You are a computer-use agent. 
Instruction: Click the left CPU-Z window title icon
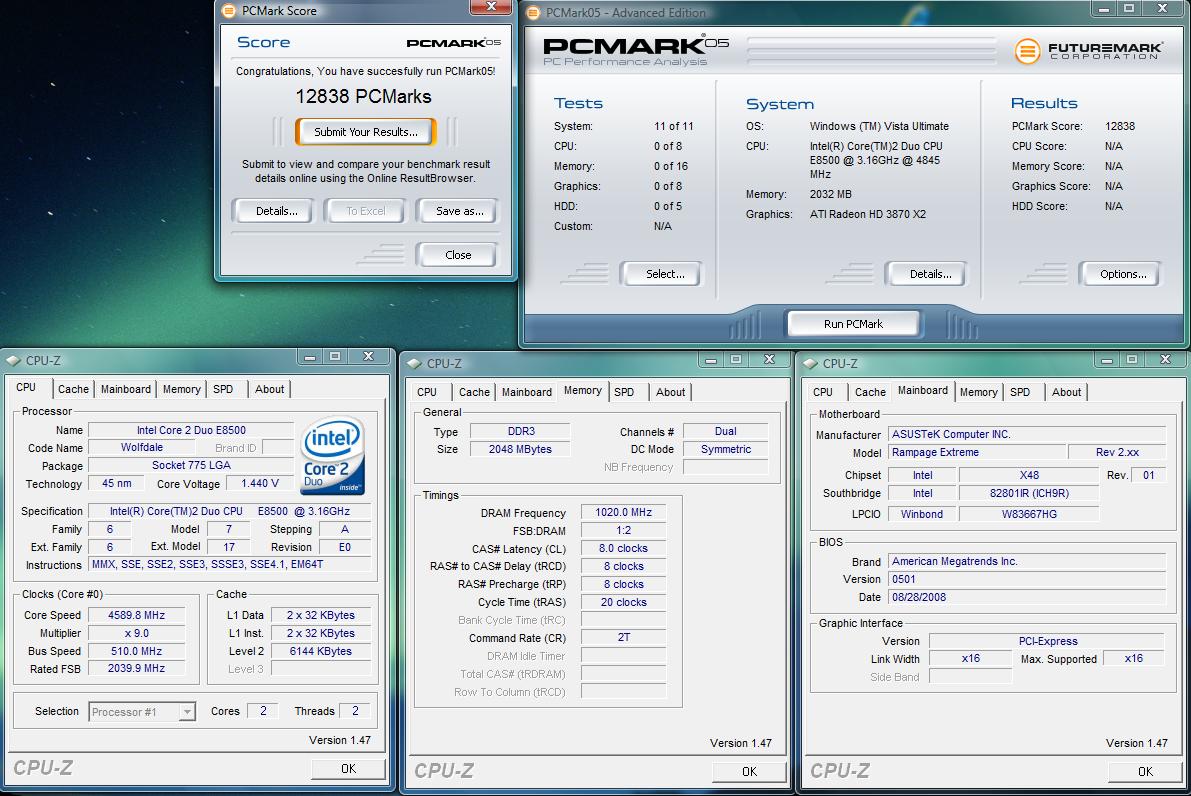coord(13,361)
